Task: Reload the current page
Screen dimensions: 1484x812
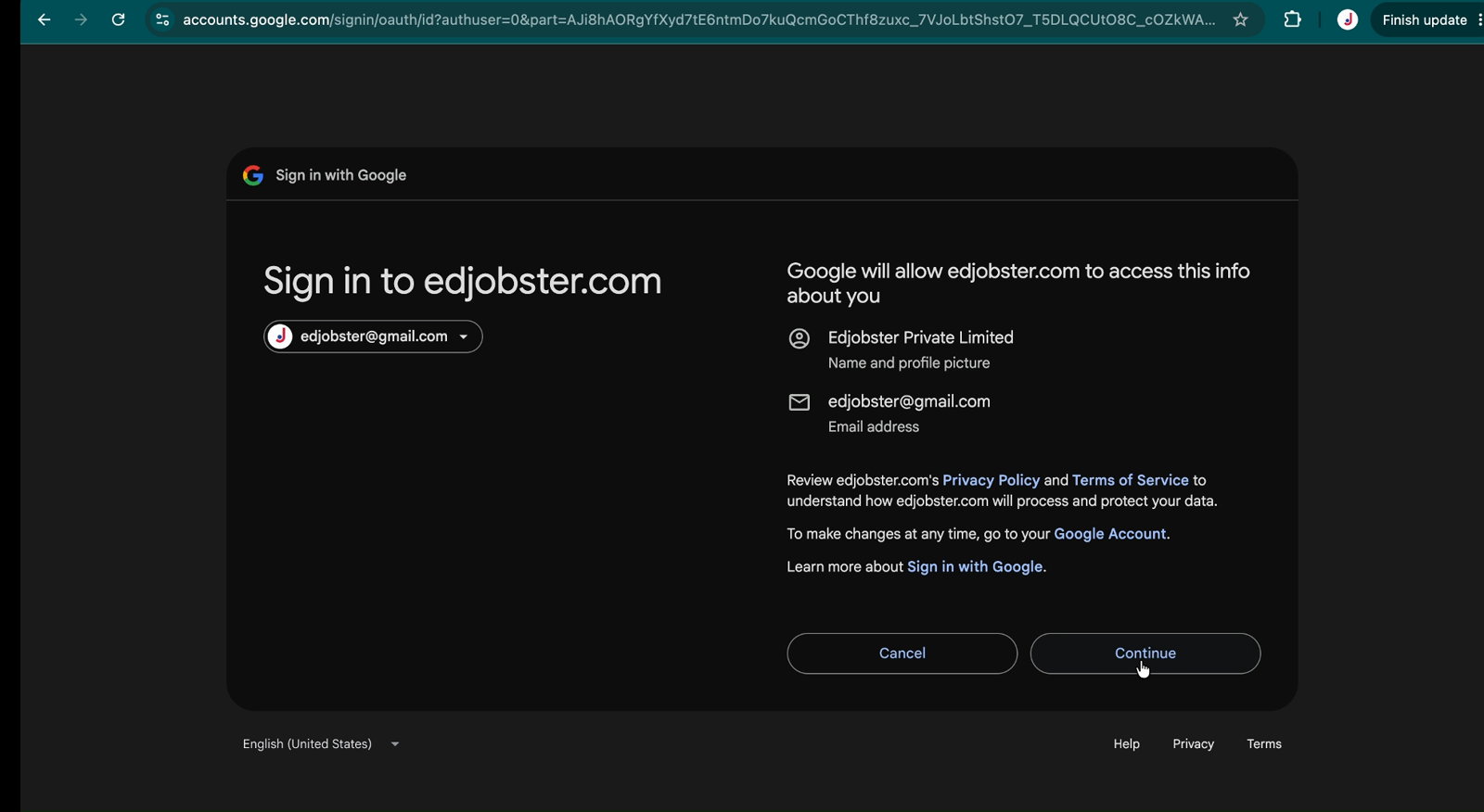Action: pyautogui.click(x=118, y=19)
